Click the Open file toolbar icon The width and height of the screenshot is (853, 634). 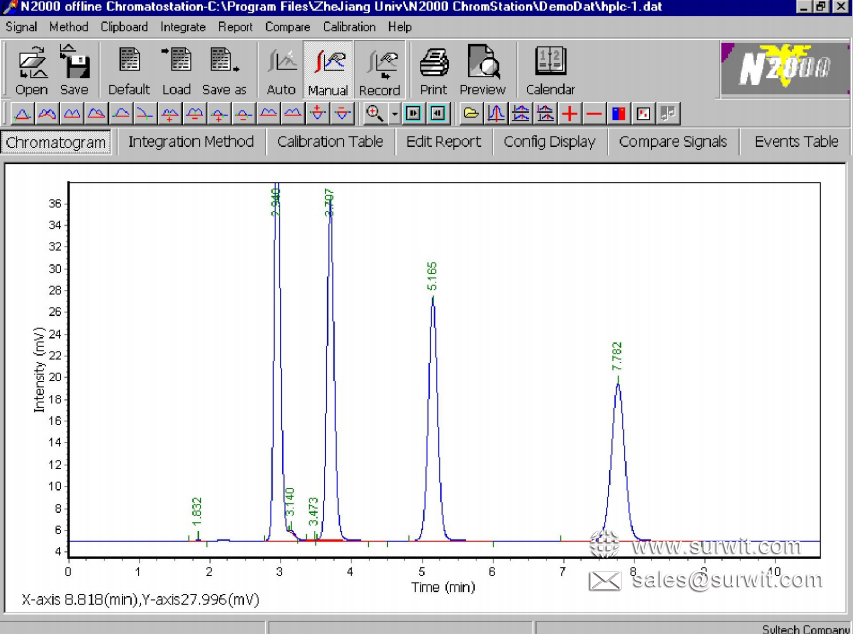pyautogui.click(x=31, y=70)
